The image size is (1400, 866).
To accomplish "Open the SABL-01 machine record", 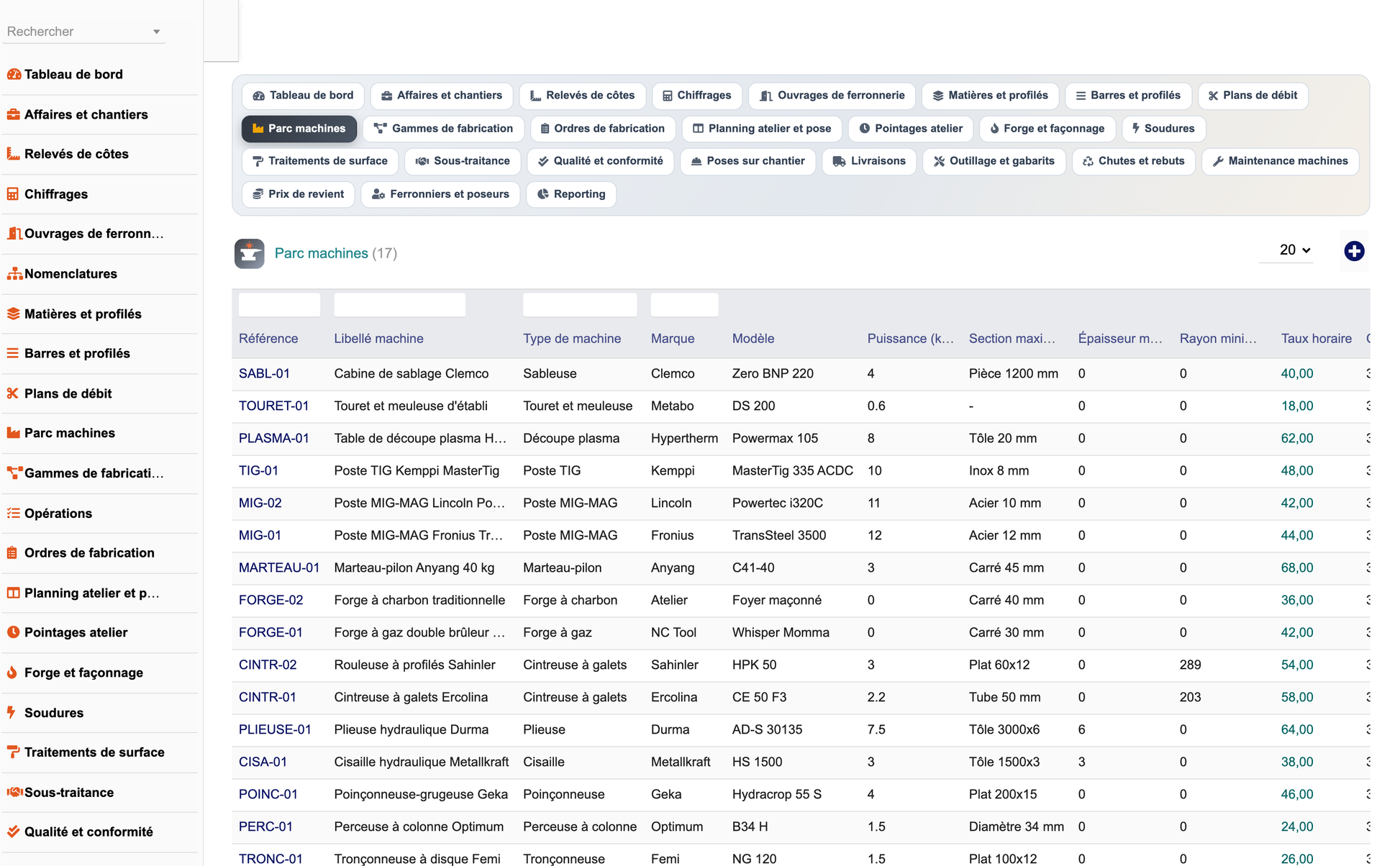I will tap(264, 373).
